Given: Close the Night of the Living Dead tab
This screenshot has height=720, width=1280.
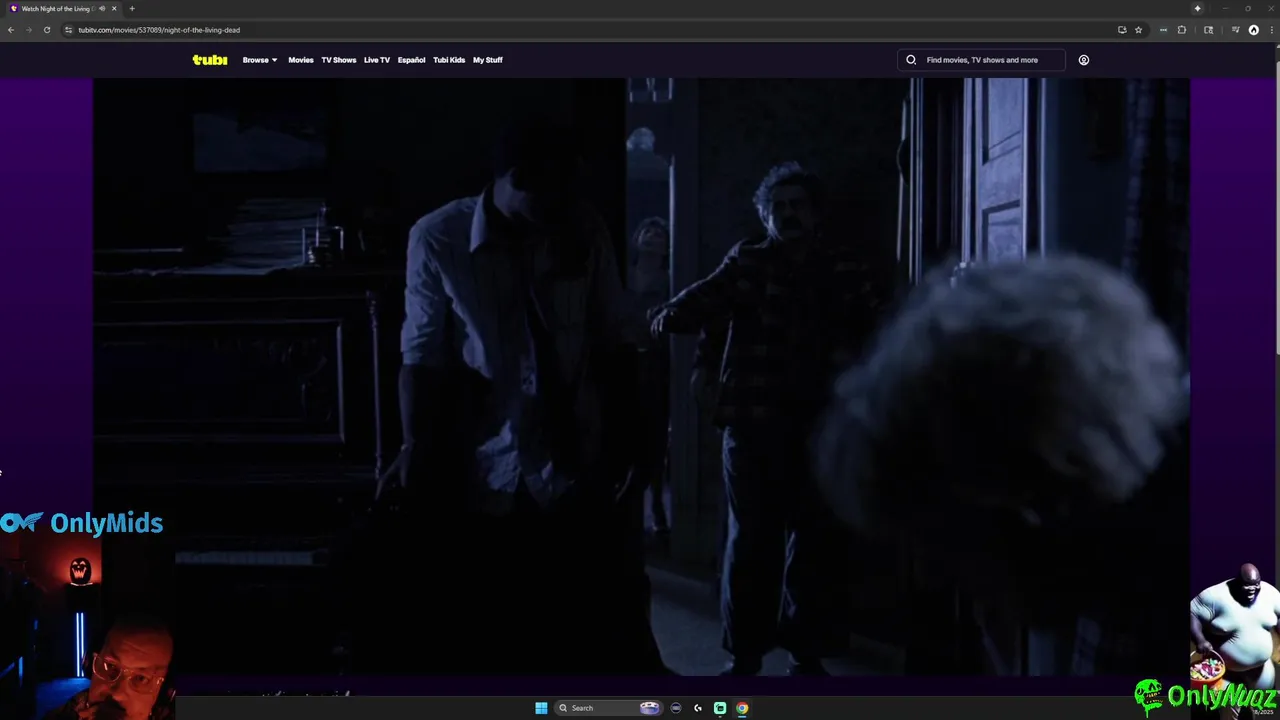Looking at the screenshot, I should [x=114, y=9].
